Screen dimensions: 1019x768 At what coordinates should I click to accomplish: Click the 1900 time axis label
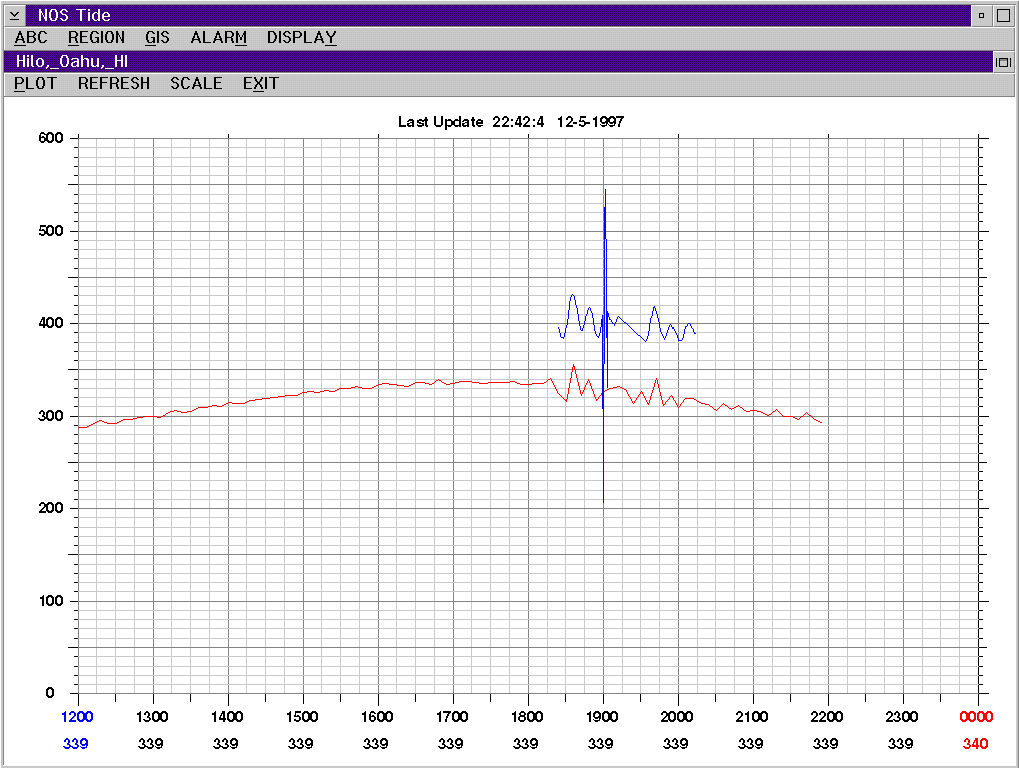point(602,717)
